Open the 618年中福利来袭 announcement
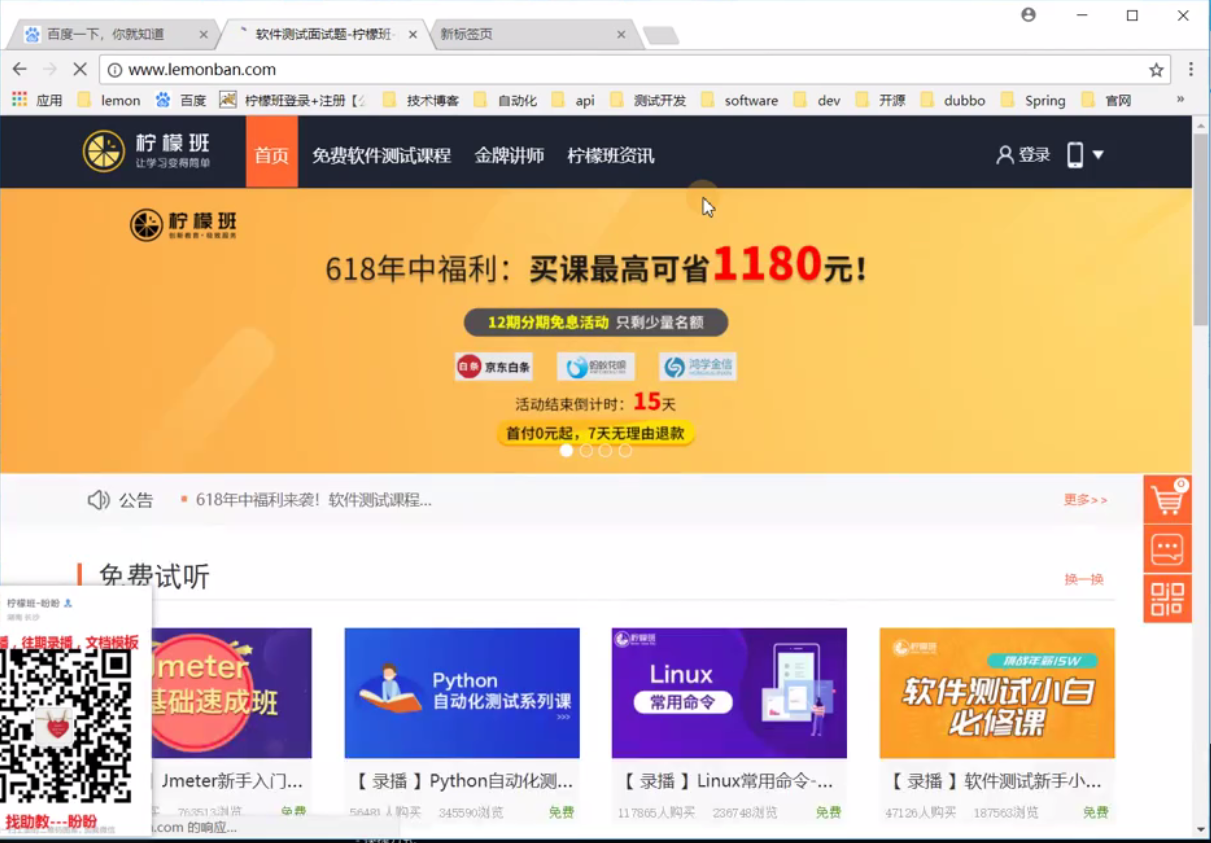The image size is (1211, 843). point(313,500)
